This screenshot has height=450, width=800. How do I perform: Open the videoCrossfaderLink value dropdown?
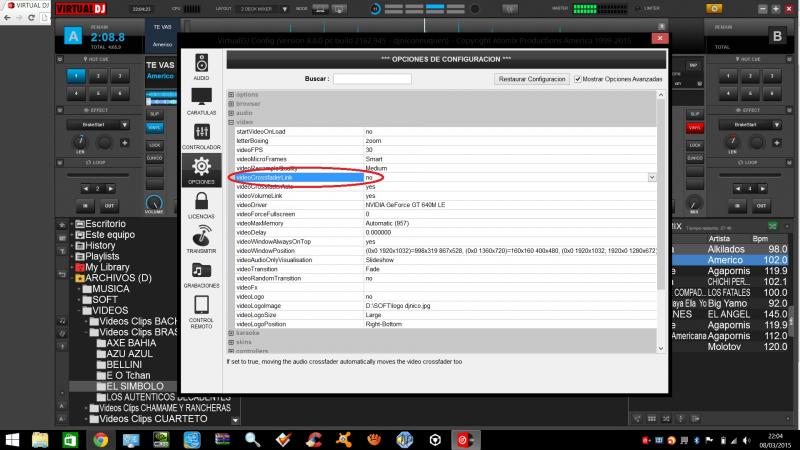[652, 178]
